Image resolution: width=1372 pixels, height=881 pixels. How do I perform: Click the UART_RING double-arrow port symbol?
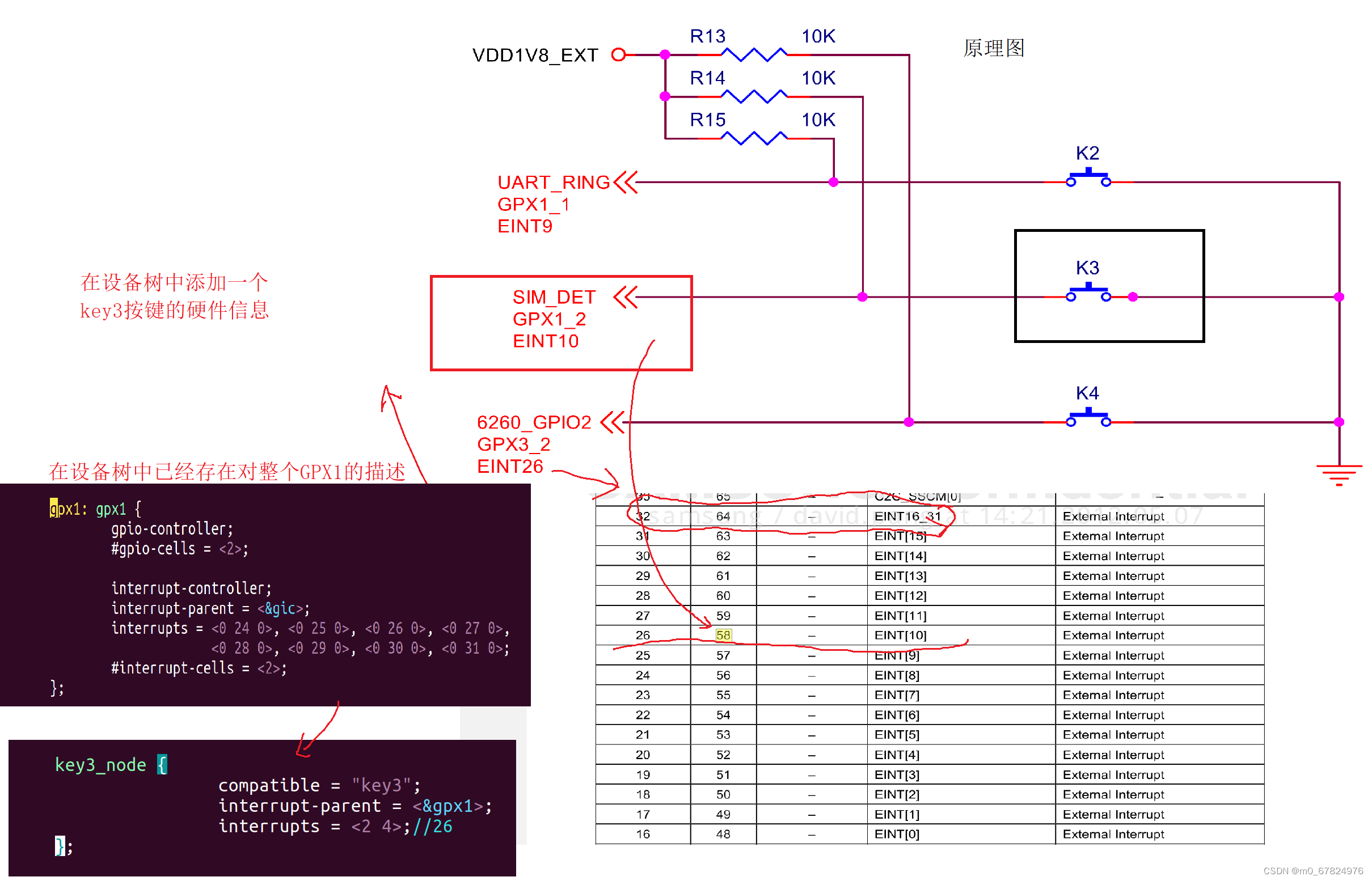pyautogui.click(x=625, y=183)
